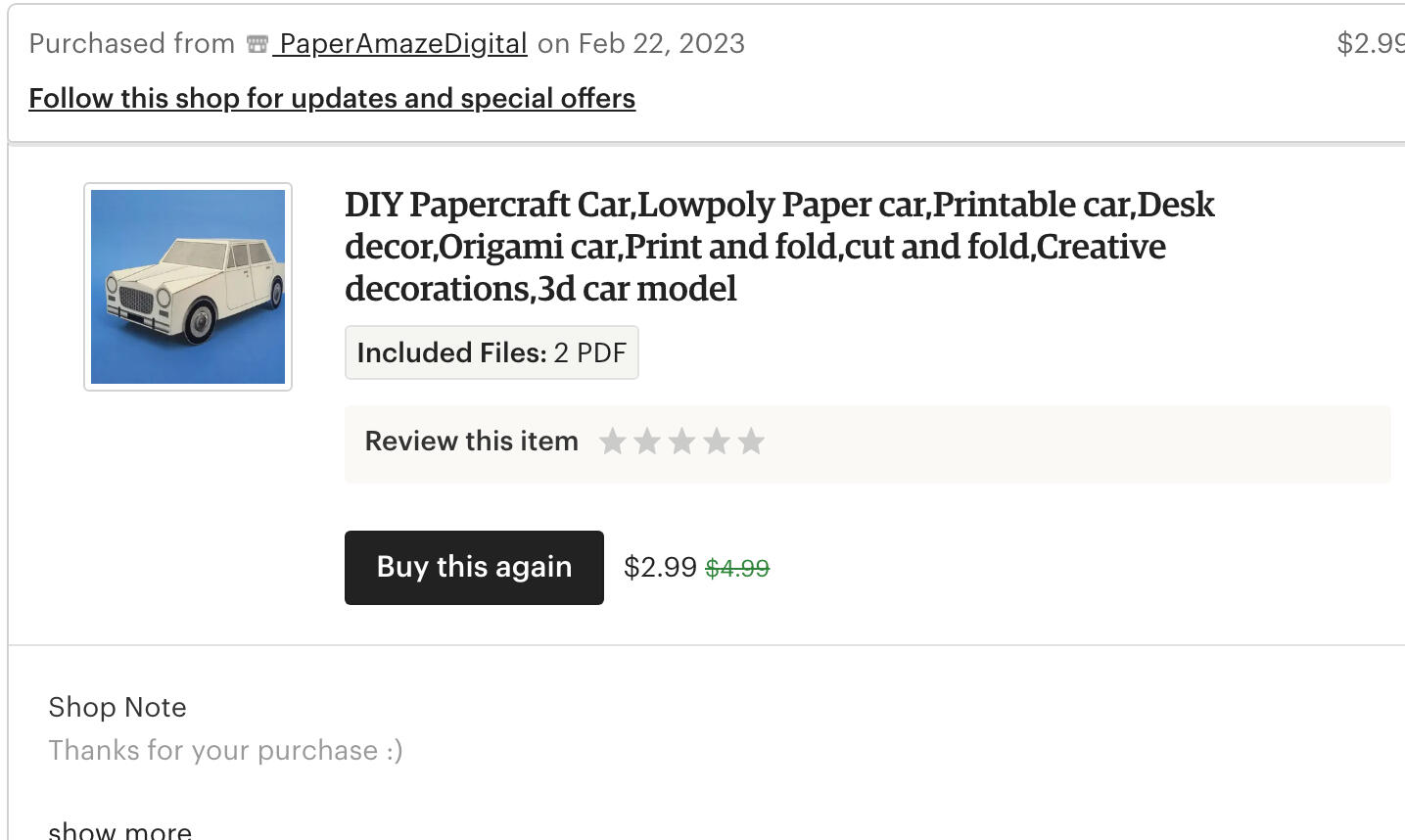The height and width of the screenshot is (840, 1405).
Task: Open the DIY Papercraft Car listing title
Action: [778, 247]
